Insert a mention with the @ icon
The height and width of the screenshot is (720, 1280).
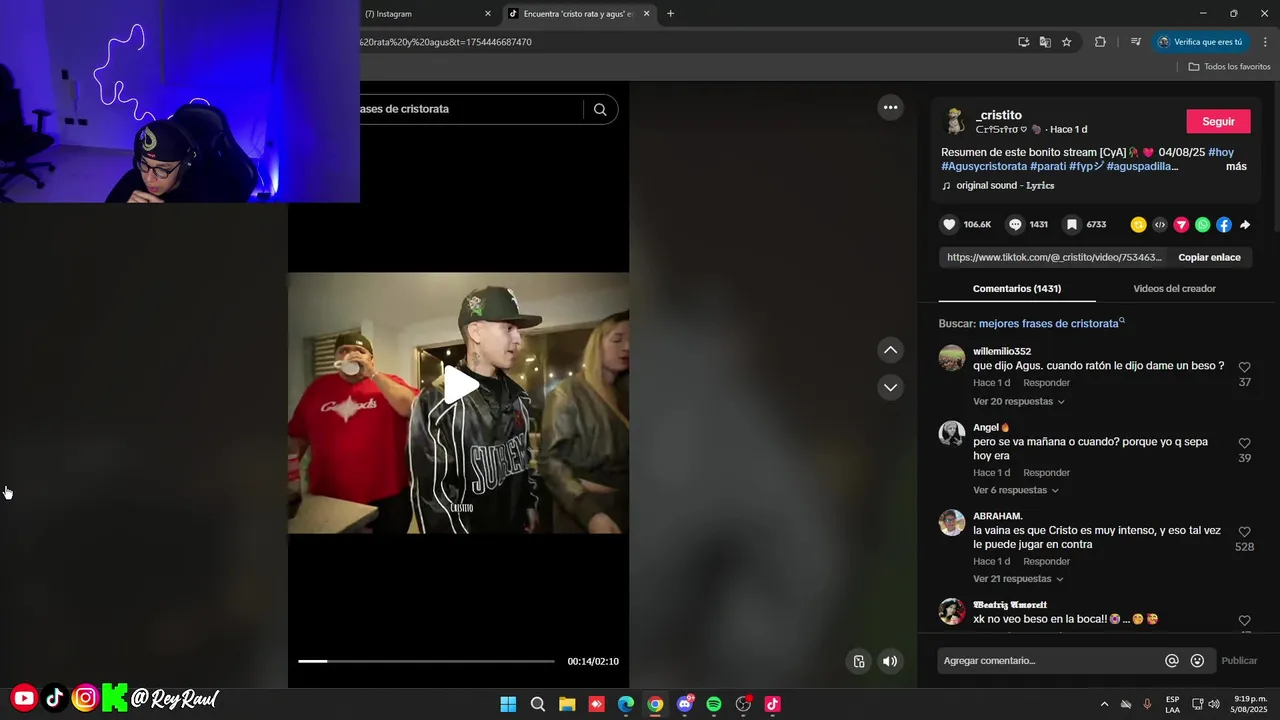coord(1172,661)
